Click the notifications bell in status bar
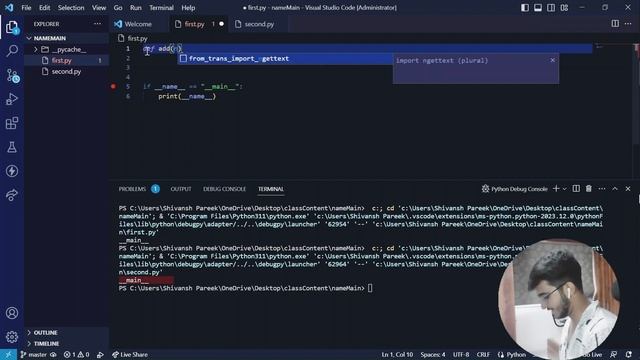 pos(629,355)
